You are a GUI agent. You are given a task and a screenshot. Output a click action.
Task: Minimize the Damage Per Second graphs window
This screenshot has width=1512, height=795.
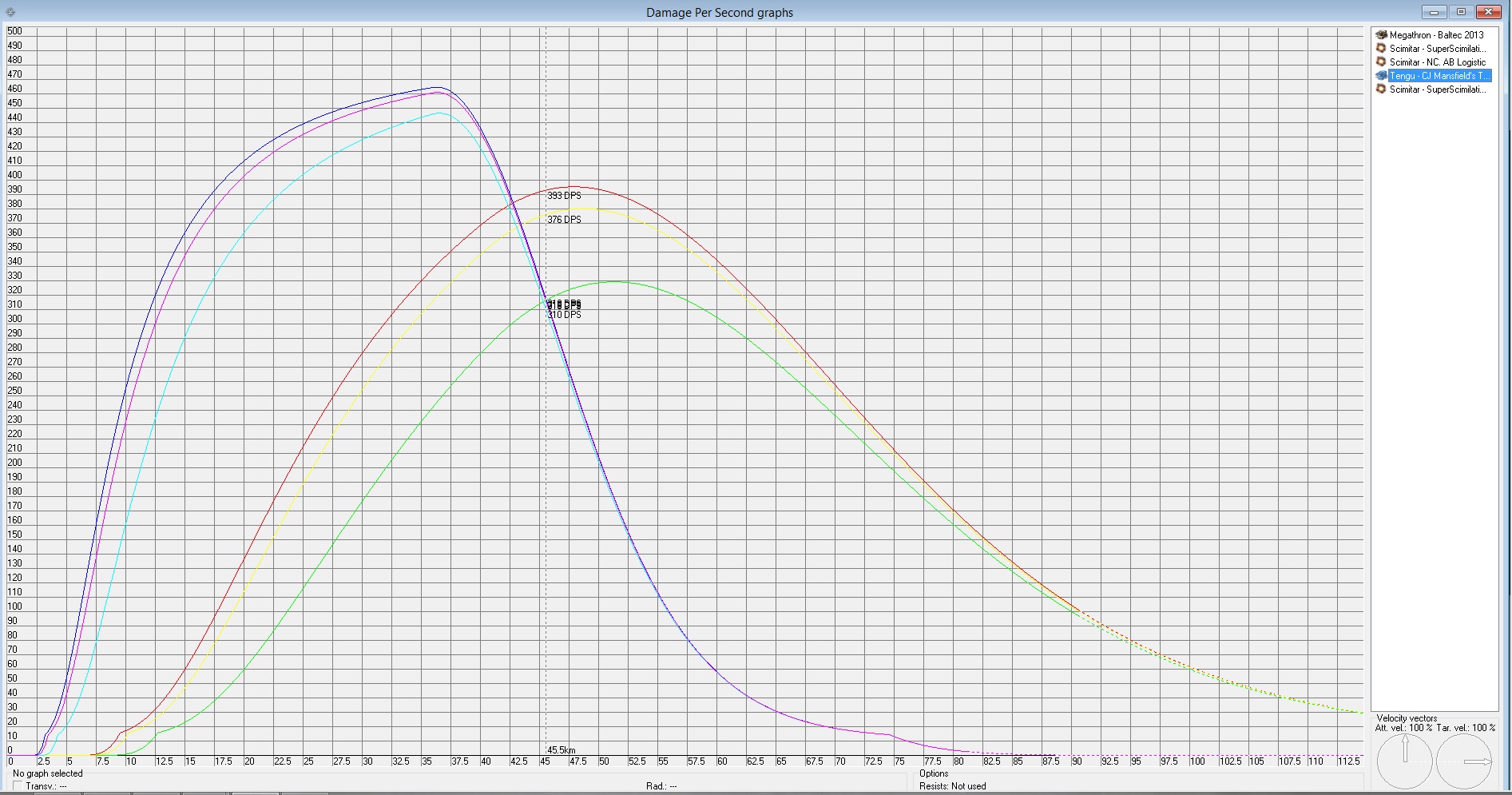(x=1434, y=12)
